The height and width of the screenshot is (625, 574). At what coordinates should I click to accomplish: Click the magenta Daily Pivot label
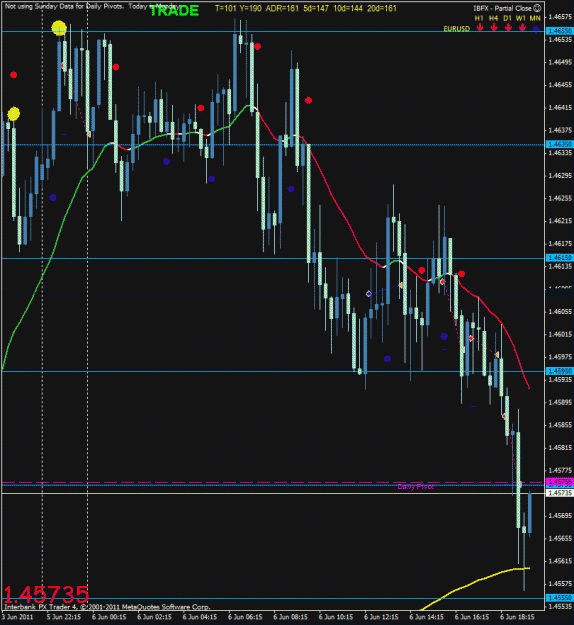pyautogui.click(x=416, y=487)
